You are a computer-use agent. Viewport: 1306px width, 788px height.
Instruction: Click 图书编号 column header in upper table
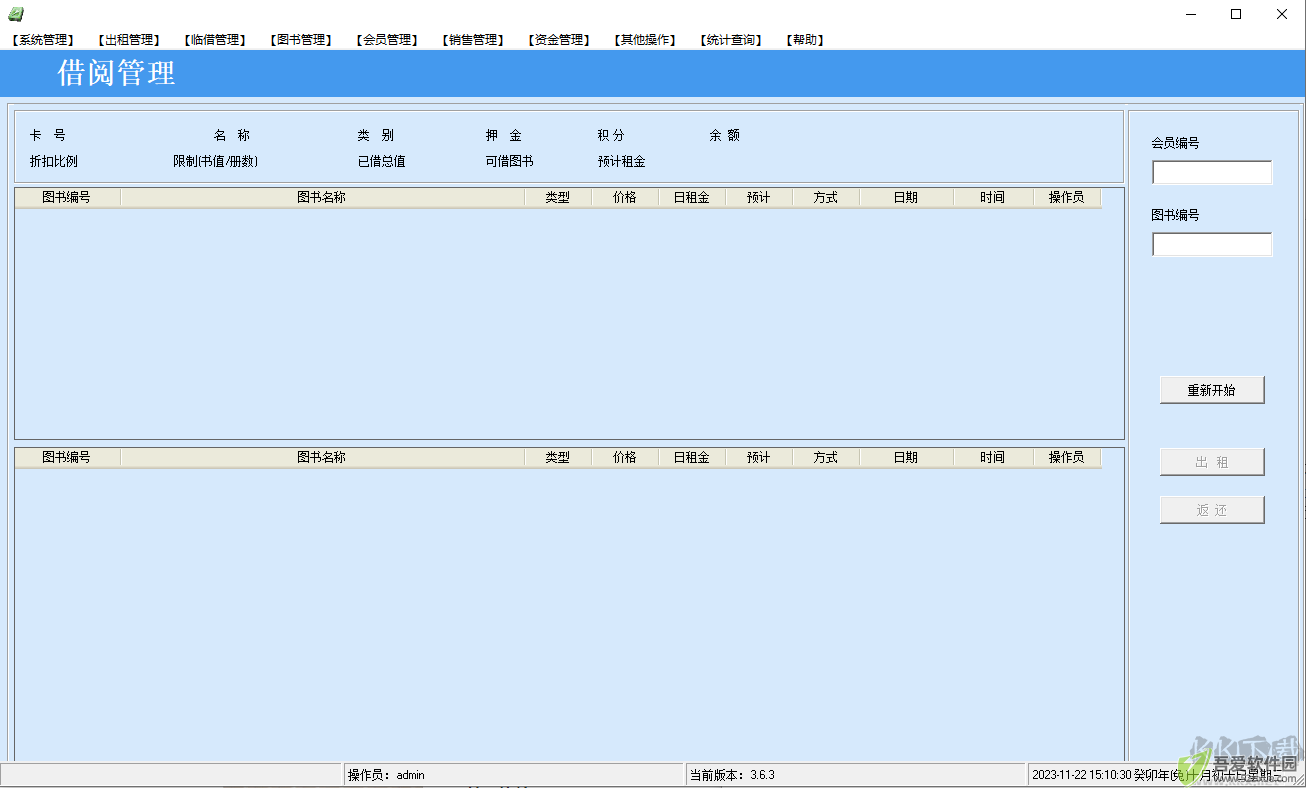(x=67, y=198)
